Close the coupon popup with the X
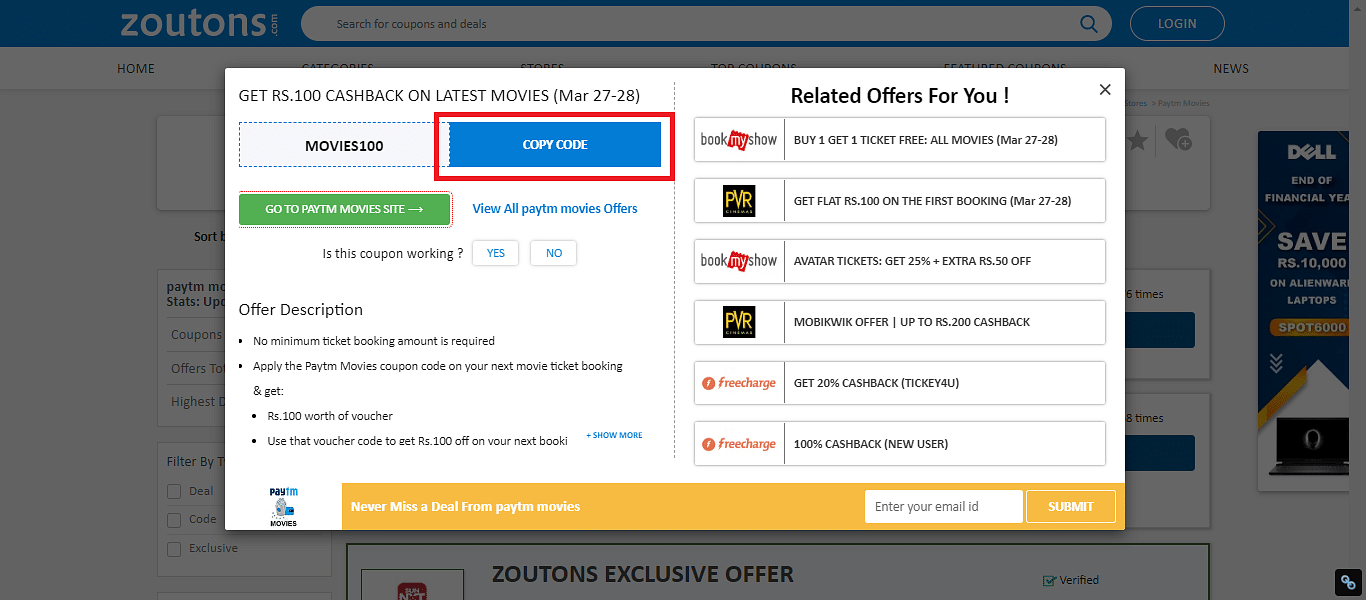The height and width of the screenshot is (600, 1366). tap(1105, 89)
